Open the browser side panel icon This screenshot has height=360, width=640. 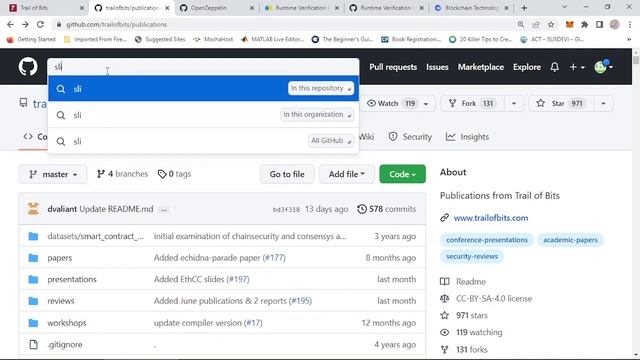pos(599,24)
